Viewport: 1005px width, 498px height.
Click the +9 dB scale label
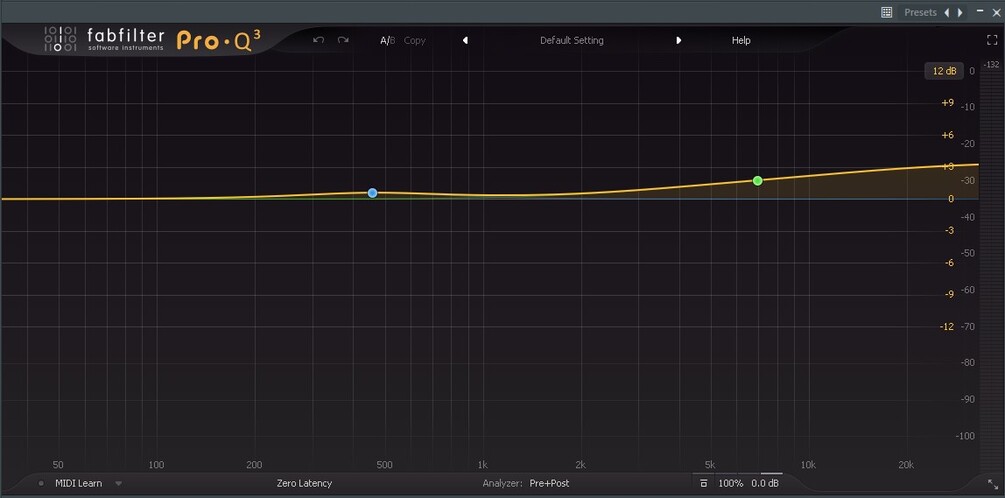click(x=947, y=103)
